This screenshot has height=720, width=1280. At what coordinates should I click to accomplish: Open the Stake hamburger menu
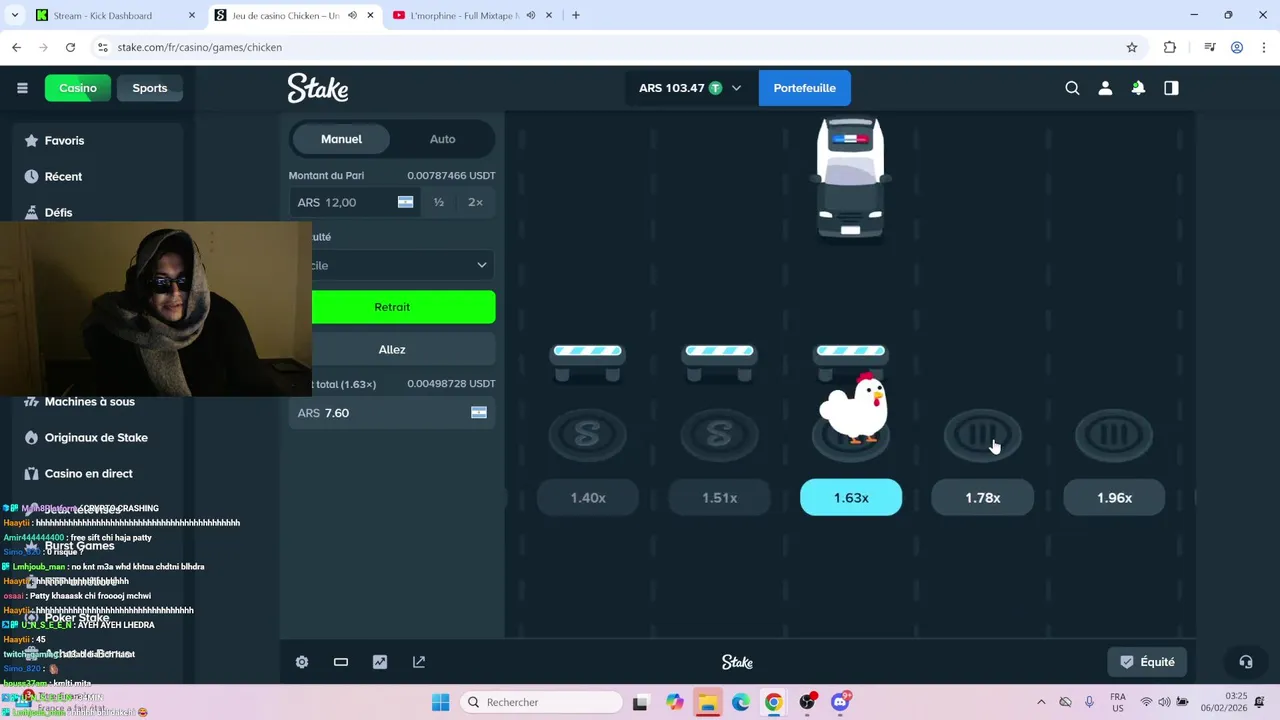[x=22, y=88]
